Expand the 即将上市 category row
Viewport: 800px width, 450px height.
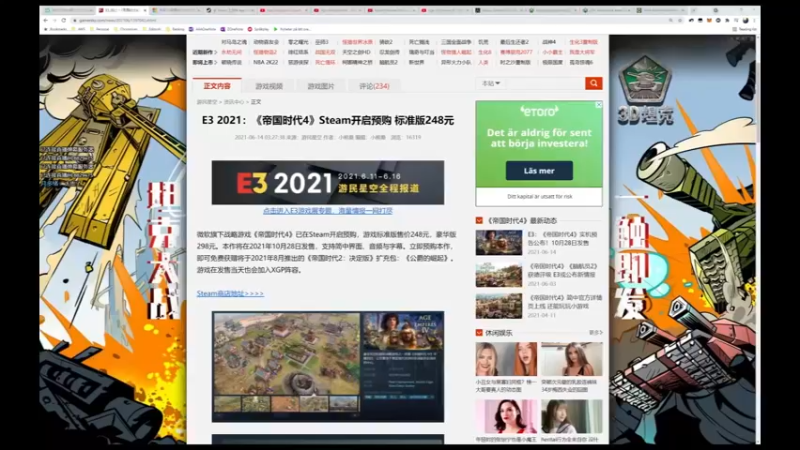click(x=205, y=62)
